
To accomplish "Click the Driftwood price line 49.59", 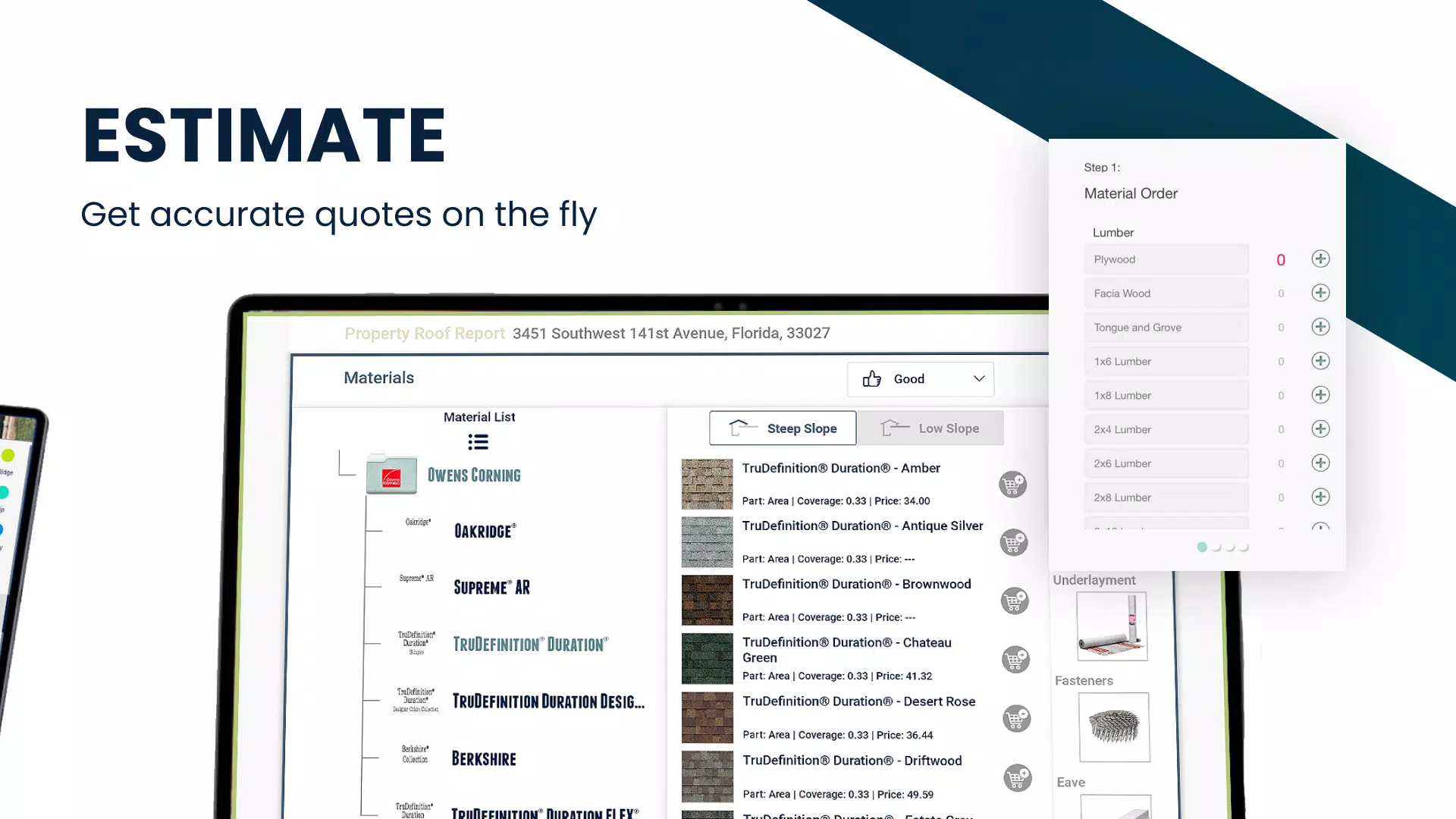I will click(838, 795).
